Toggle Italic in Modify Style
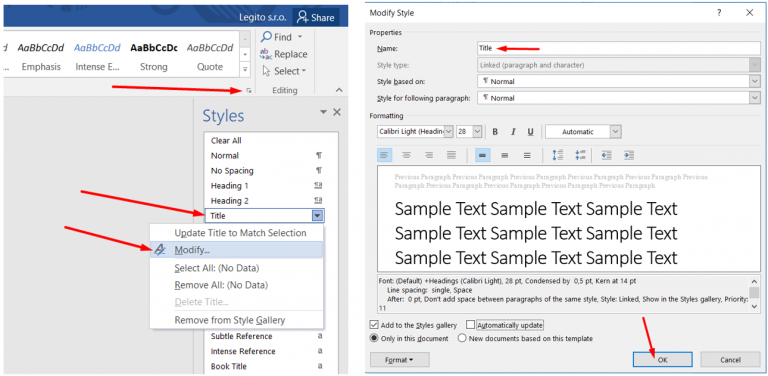768x376 pixels. pos(513,132)
